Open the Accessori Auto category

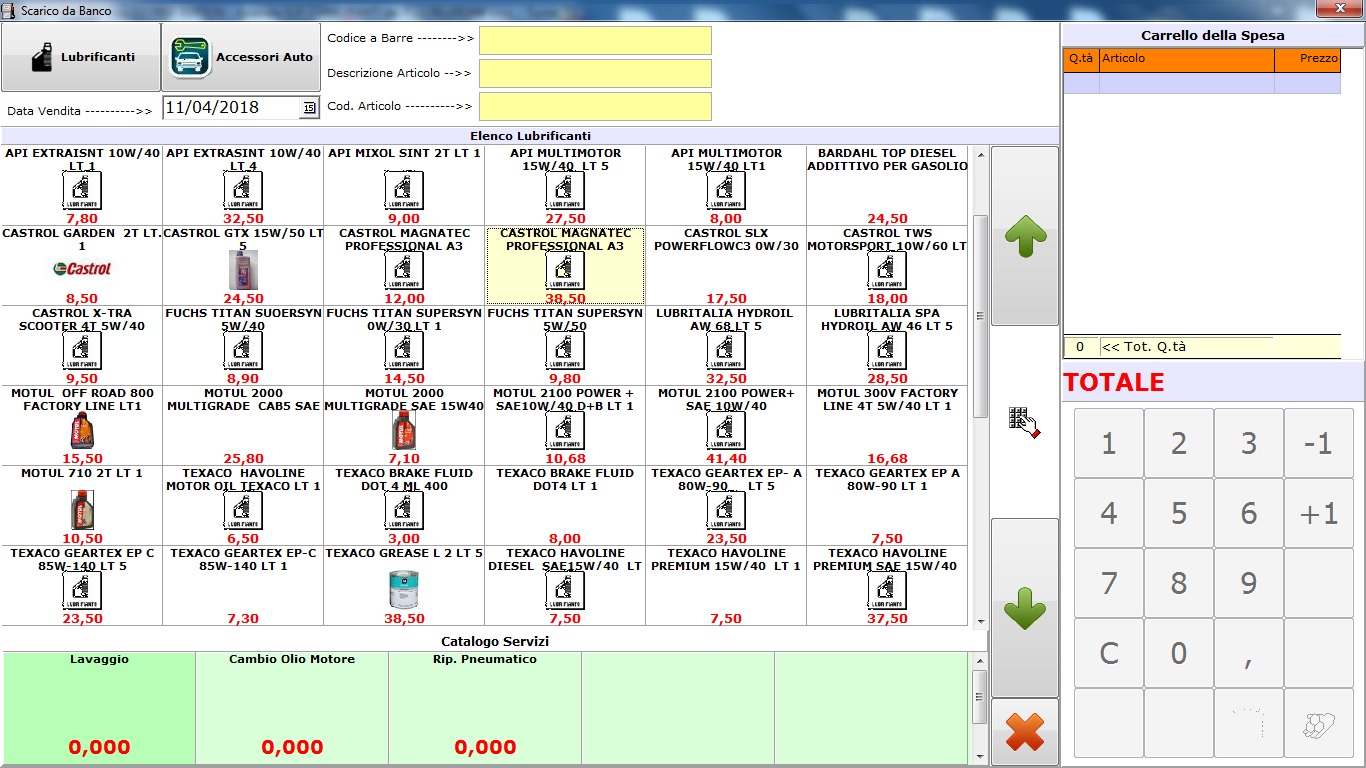241,57
